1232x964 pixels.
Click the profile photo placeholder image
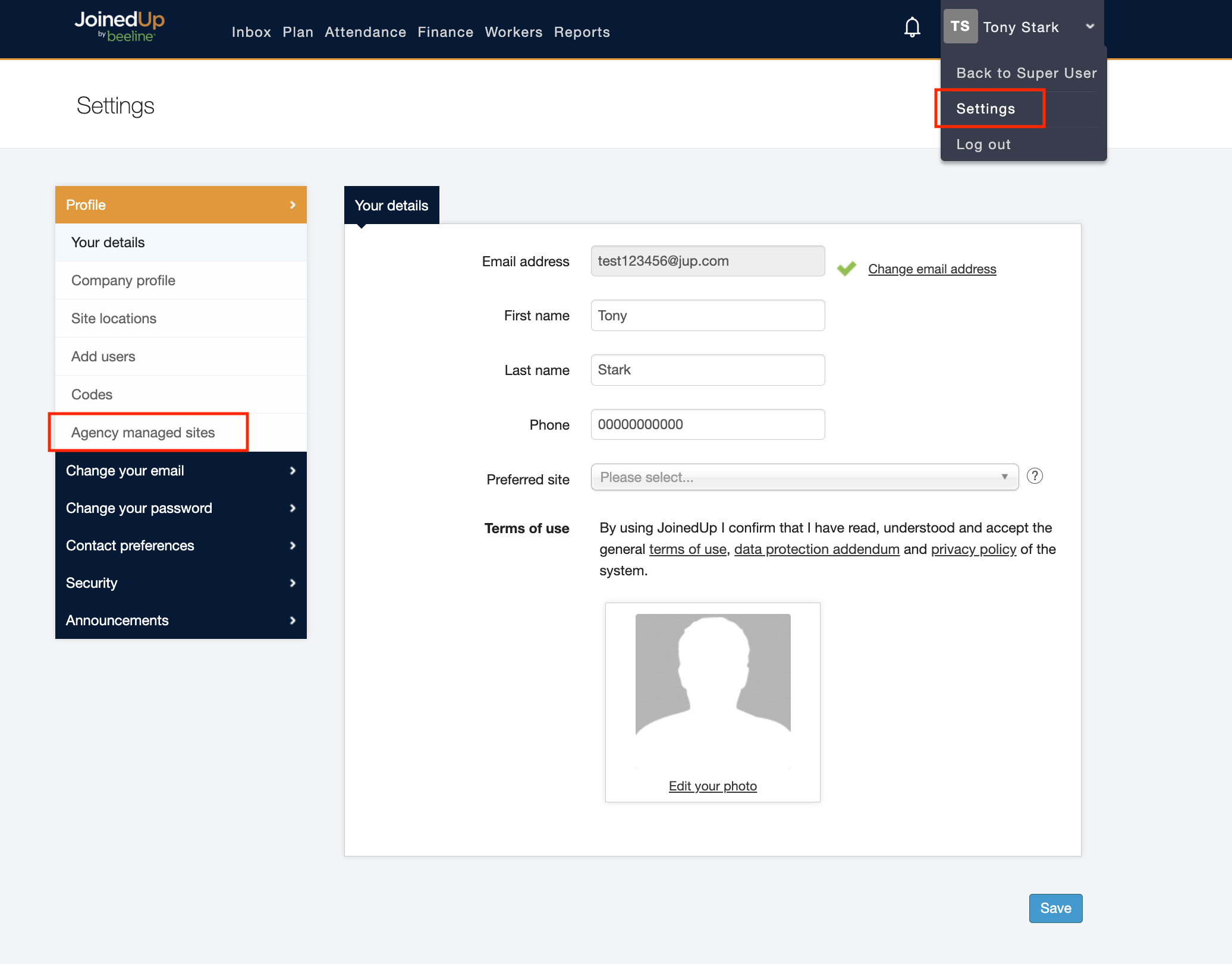pos(712,691)
